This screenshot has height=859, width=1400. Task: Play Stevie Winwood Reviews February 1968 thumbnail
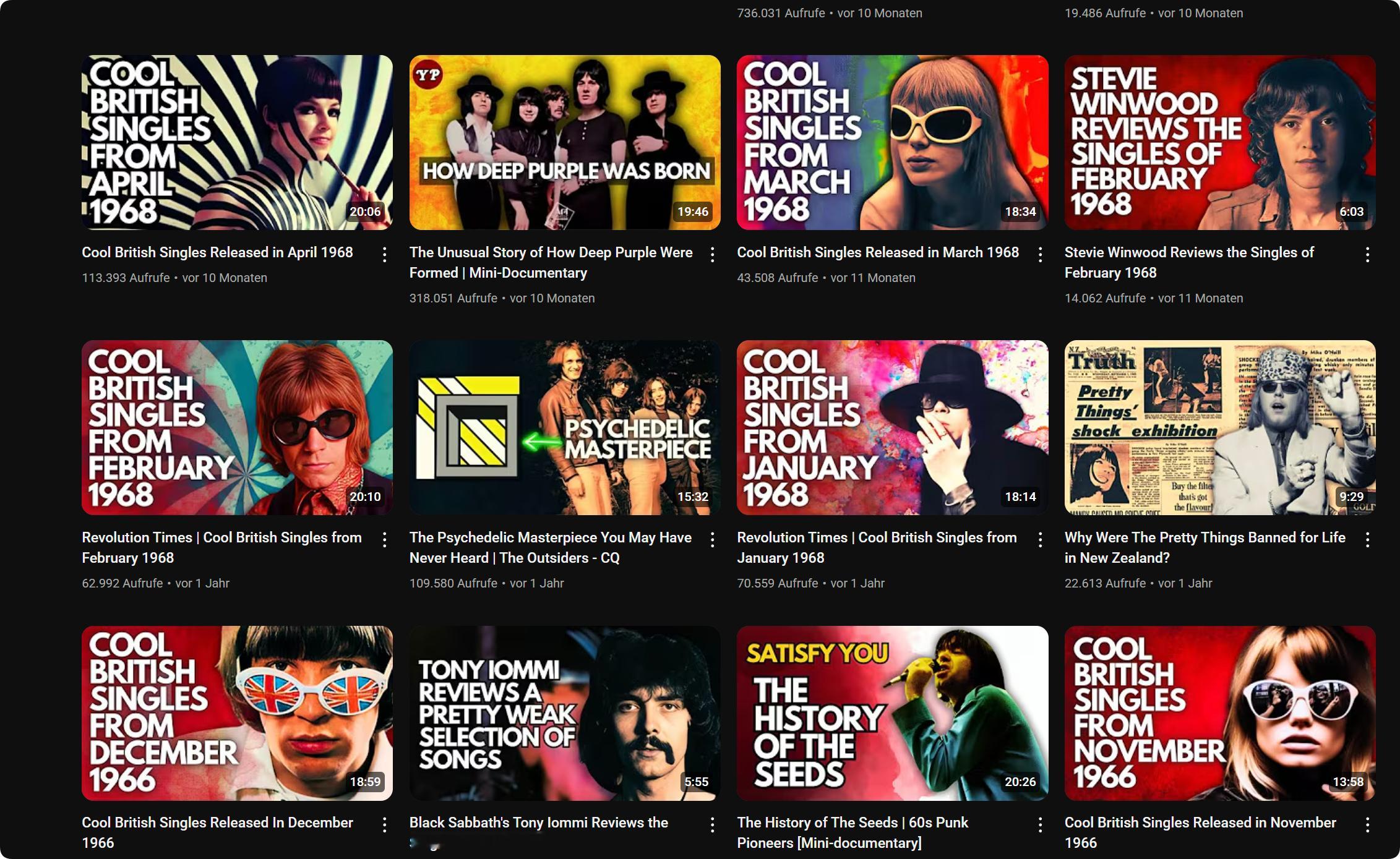tap(1220, 142)
